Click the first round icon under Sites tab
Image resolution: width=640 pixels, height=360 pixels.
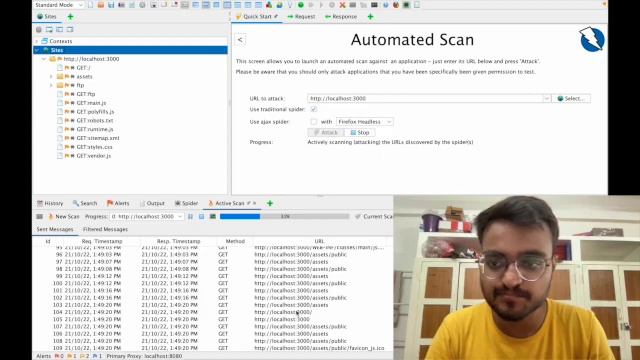39,29
